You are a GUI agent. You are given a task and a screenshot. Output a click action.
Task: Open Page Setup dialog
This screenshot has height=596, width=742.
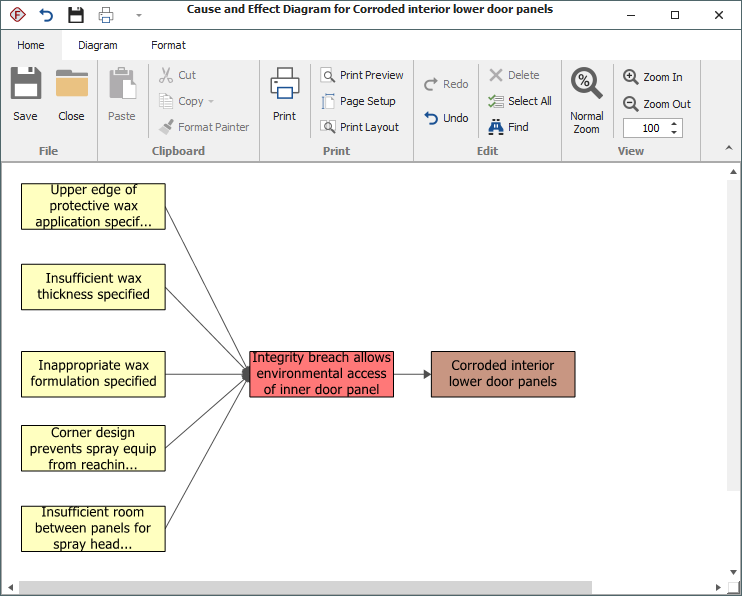point(358,101)
